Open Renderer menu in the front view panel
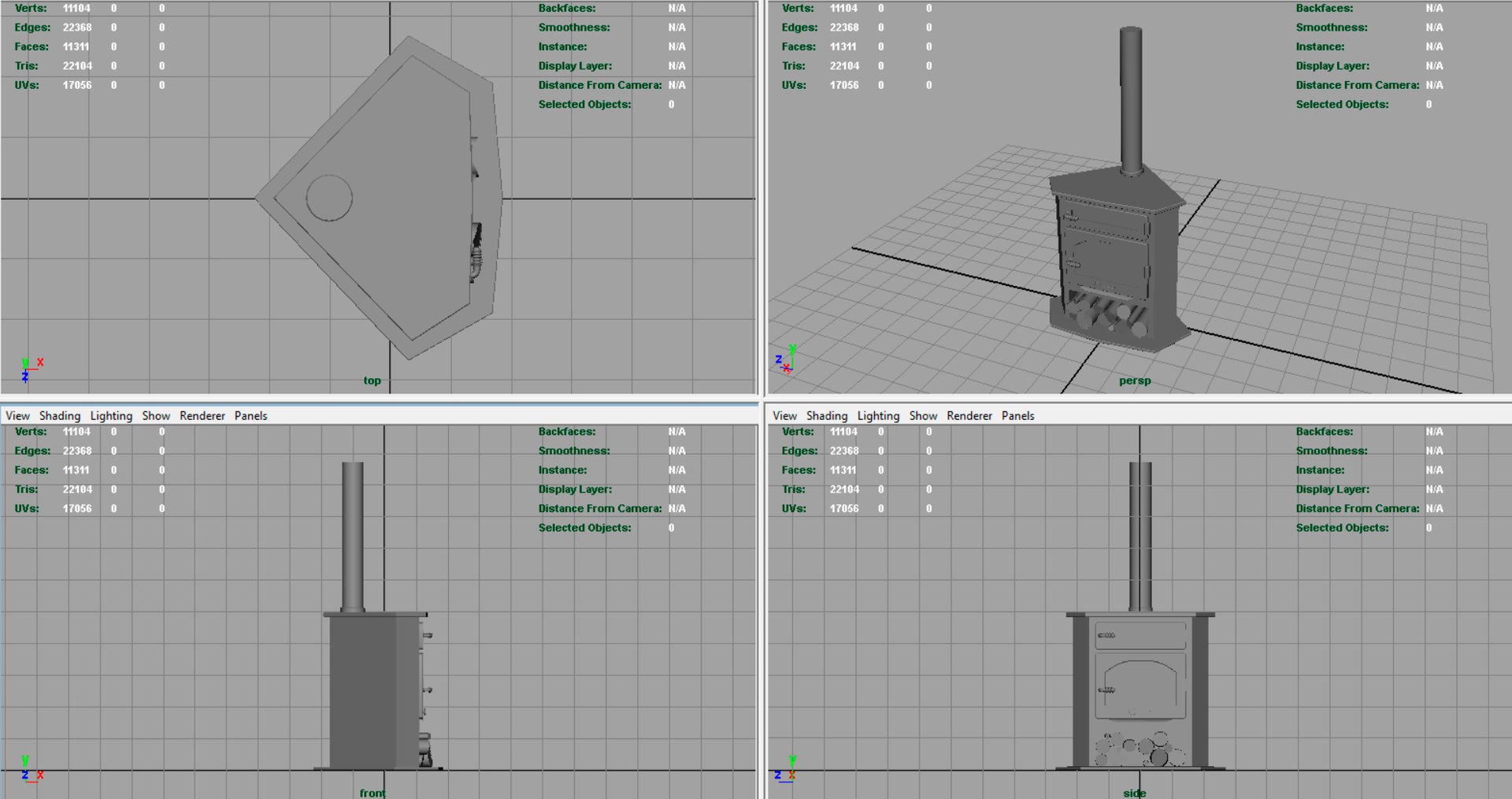 click(202, 415)
